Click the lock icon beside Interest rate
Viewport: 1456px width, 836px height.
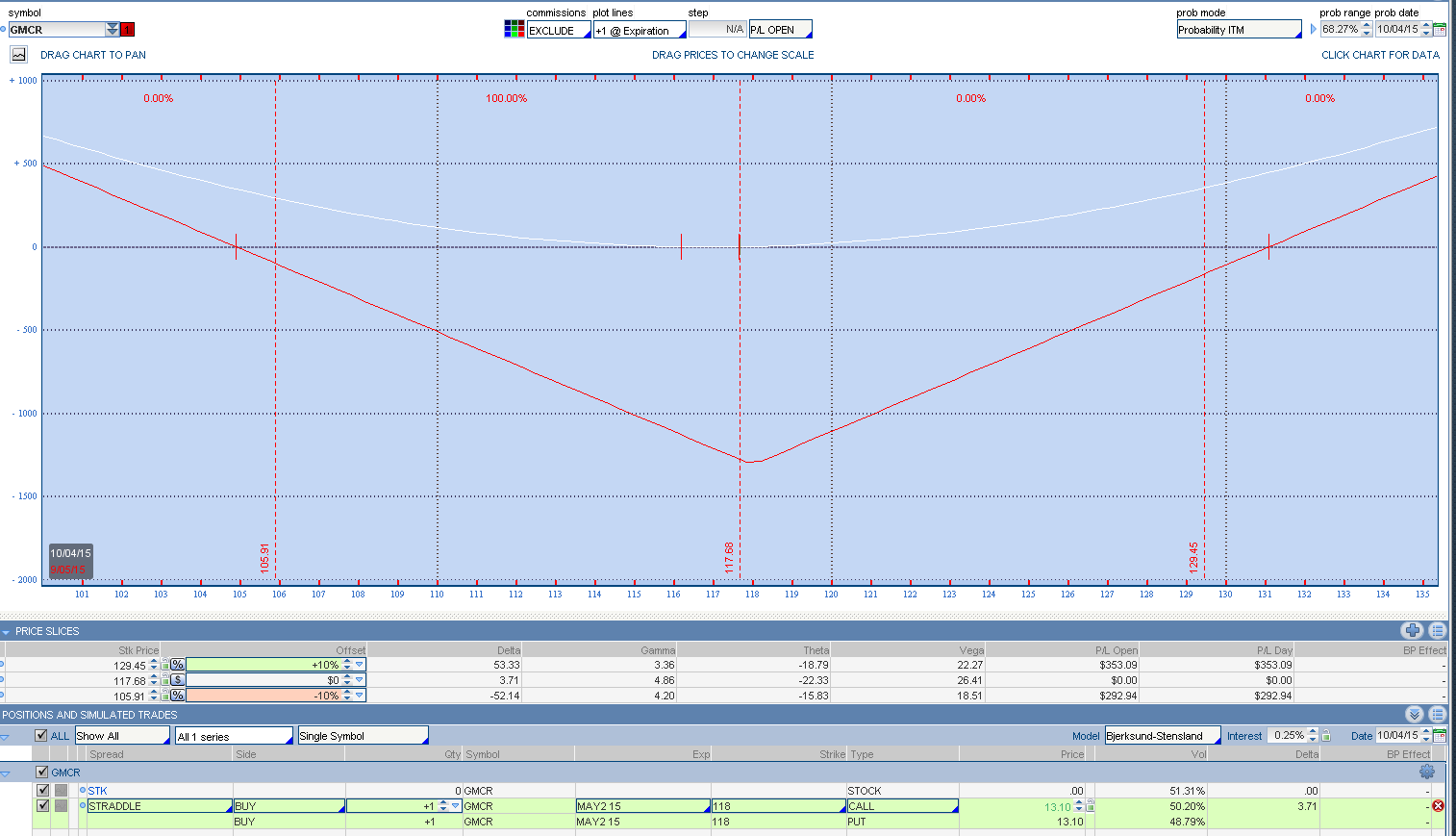(x=1326, y=736)
